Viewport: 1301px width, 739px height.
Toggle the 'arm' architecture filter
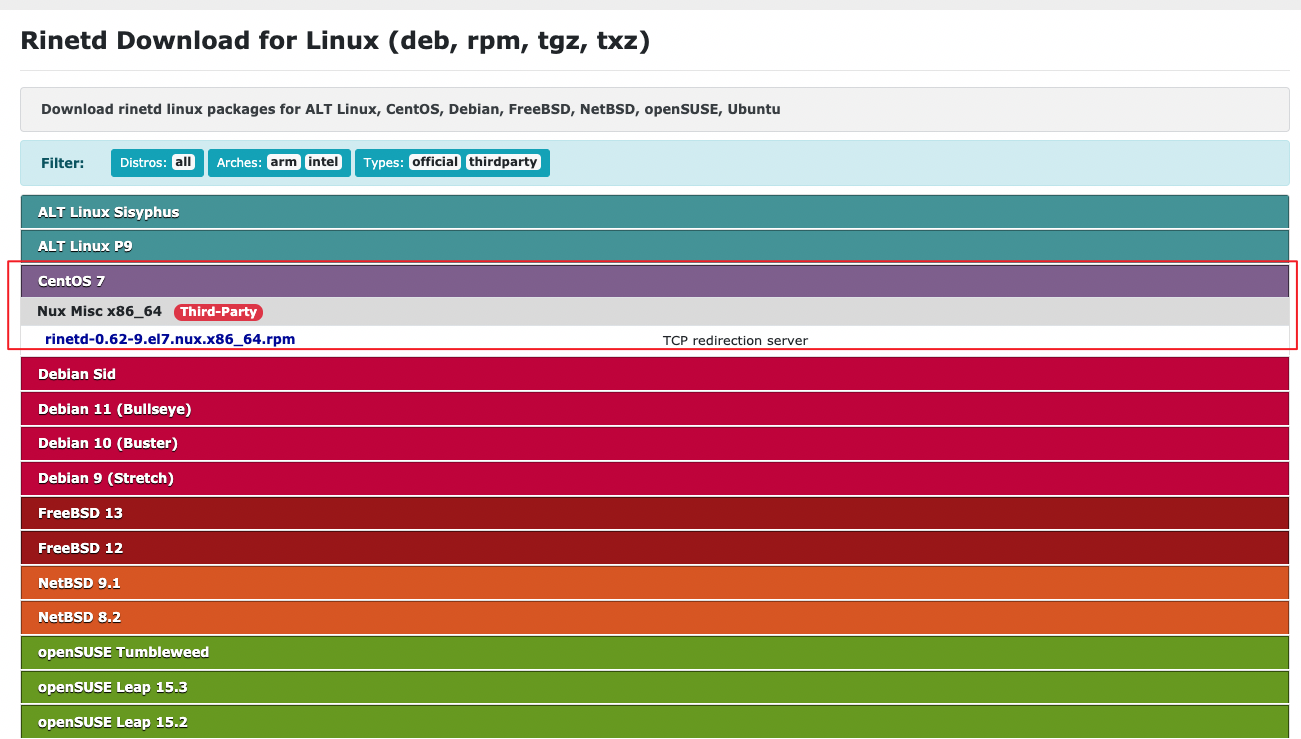point(284,162)
